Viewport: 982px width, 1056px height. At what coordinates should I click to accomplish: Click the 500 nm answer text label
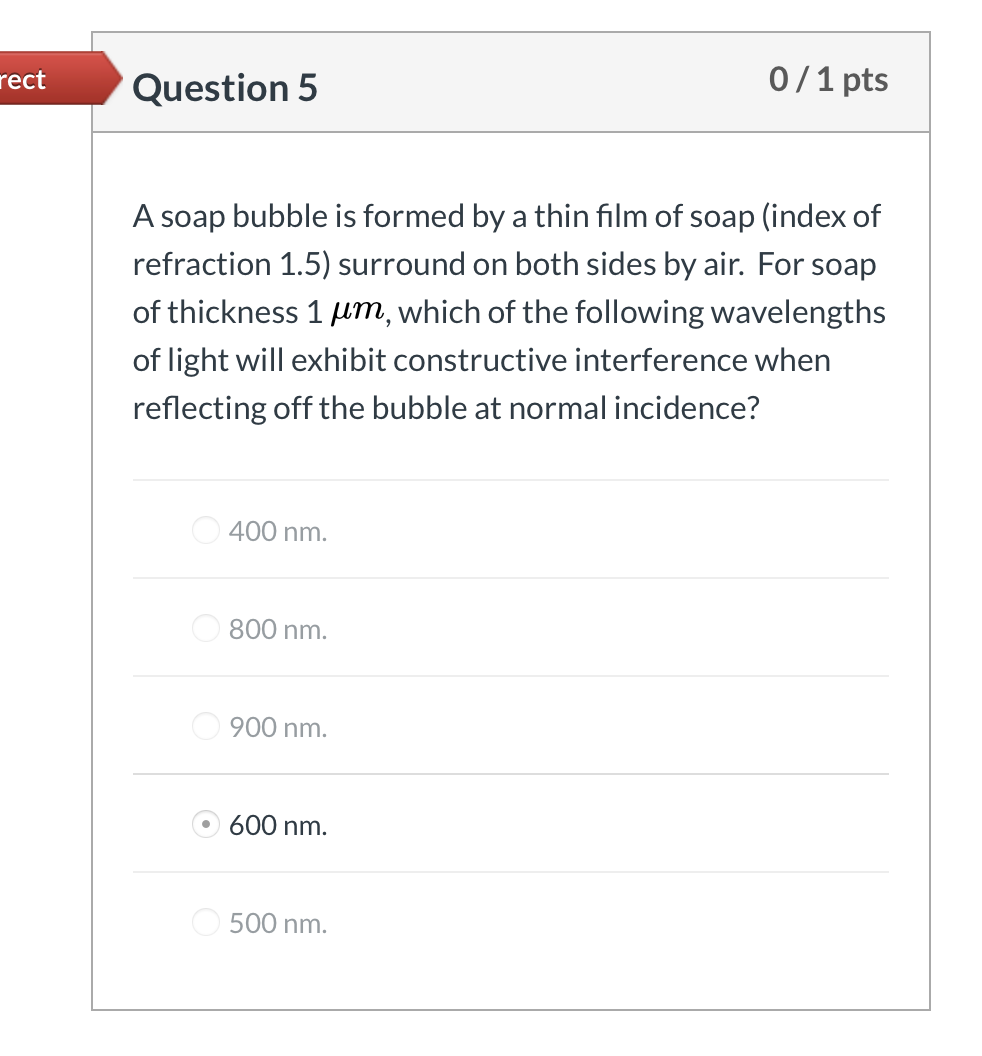pos(277,922)
